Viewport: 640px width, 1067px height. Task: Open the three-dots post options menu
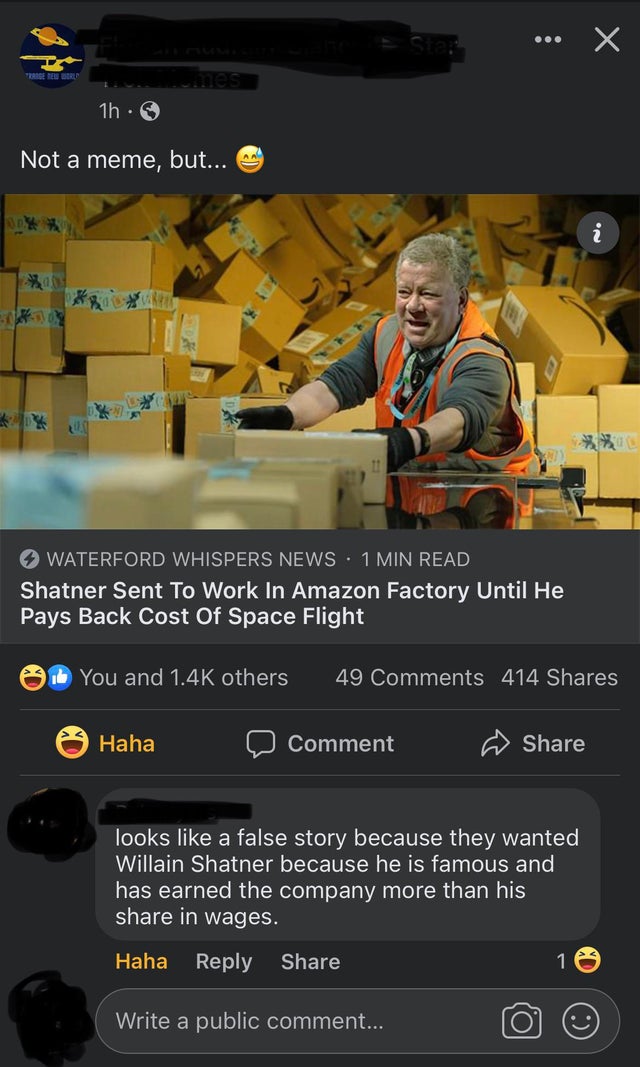click(548, 39)
